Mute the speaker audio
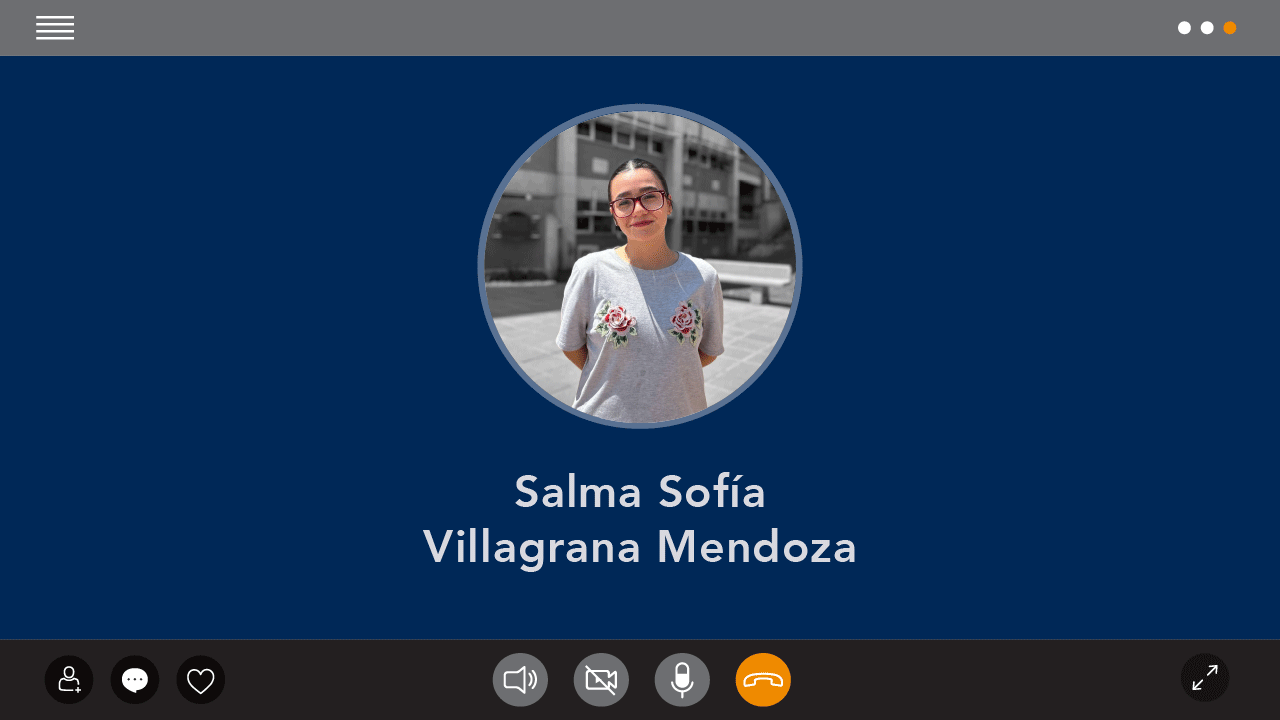 (520, 680)
